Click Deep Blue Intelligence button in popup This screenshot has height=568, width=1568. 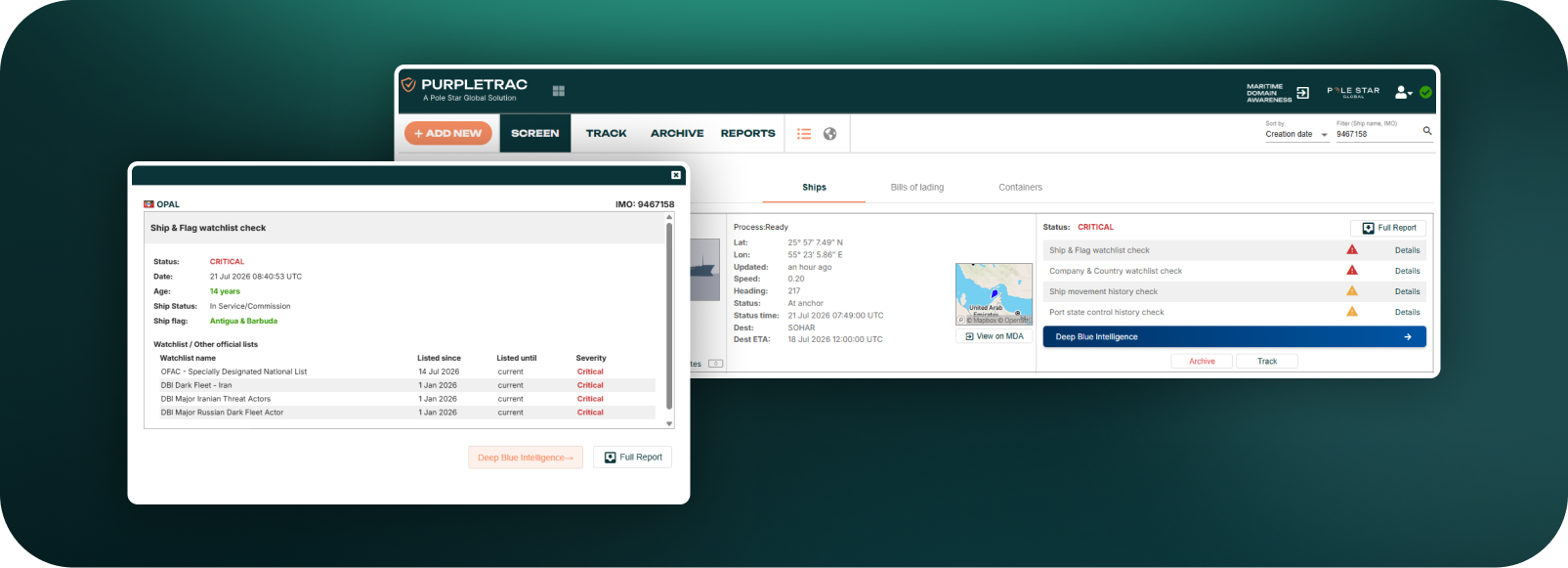coord(526,458)
